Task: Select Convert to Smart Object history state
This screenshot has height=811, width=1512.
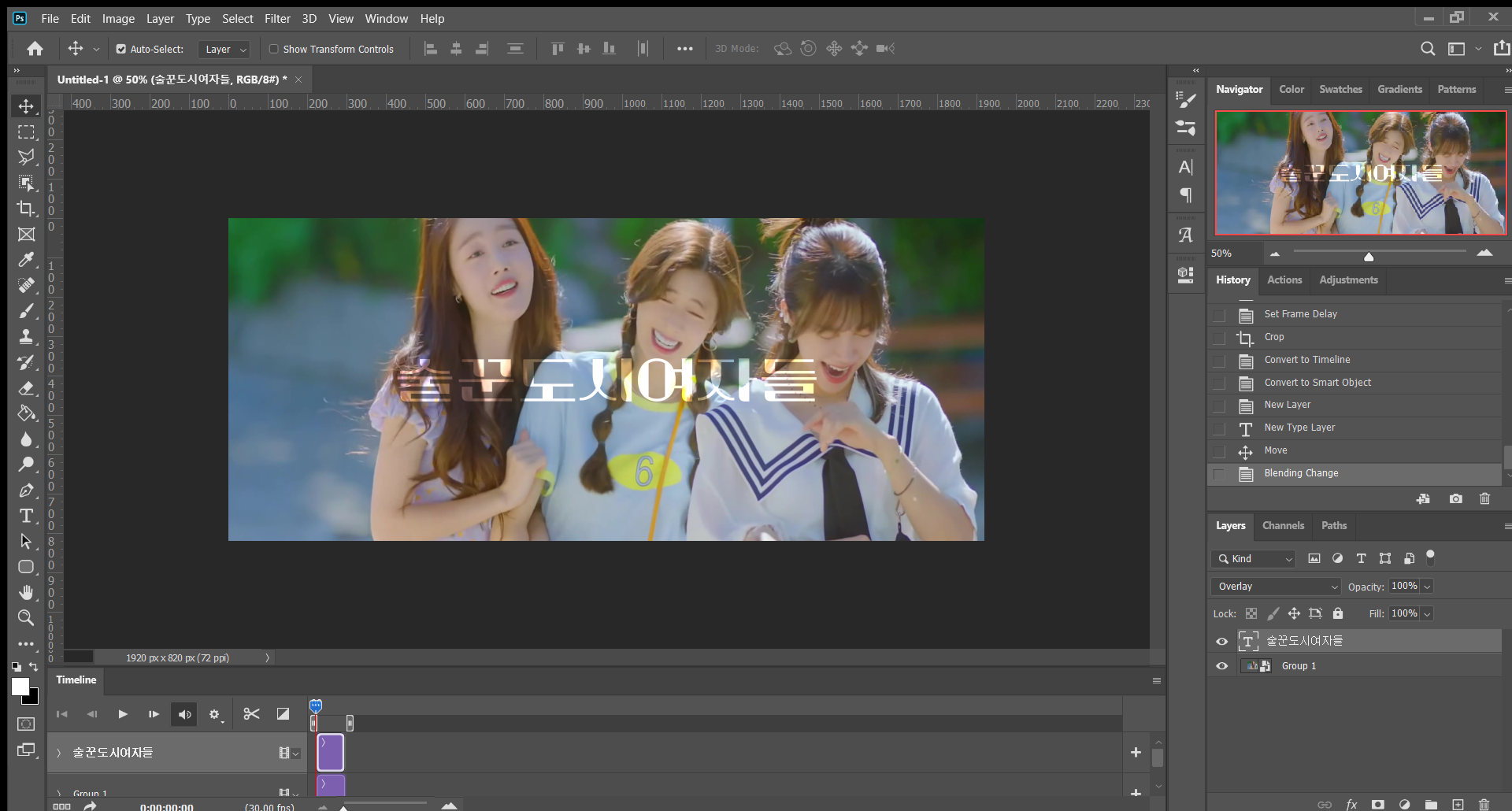Action: [1317, 383]
